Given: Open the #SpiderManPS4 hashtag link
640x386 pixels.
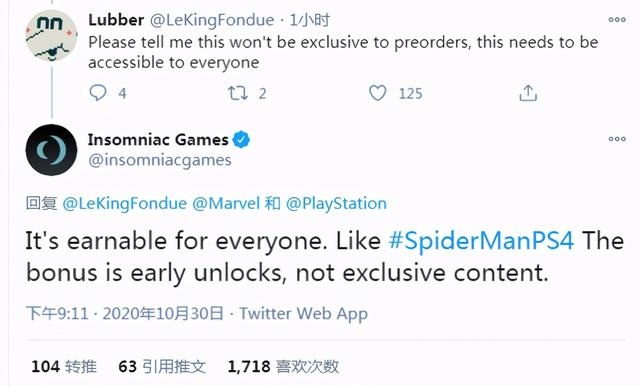Looking at the screenshot, I should coord(482,241).
